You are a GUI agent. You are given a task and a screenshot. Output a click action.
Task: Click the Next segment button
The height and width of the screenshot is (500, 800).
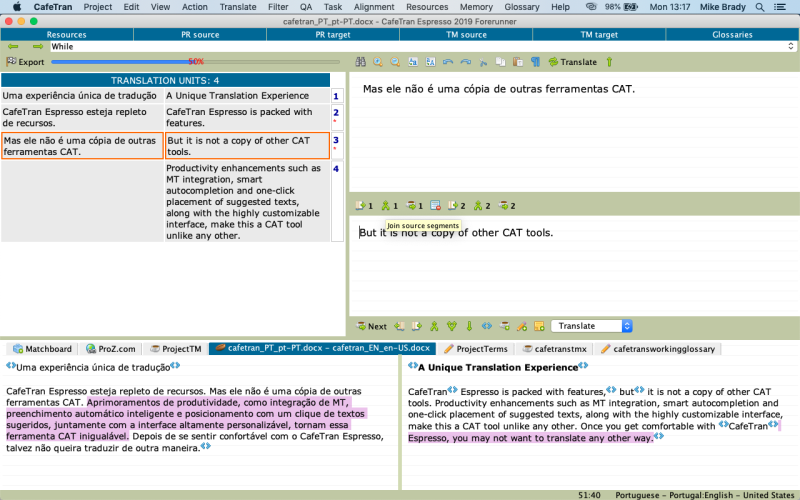point(371,326)
